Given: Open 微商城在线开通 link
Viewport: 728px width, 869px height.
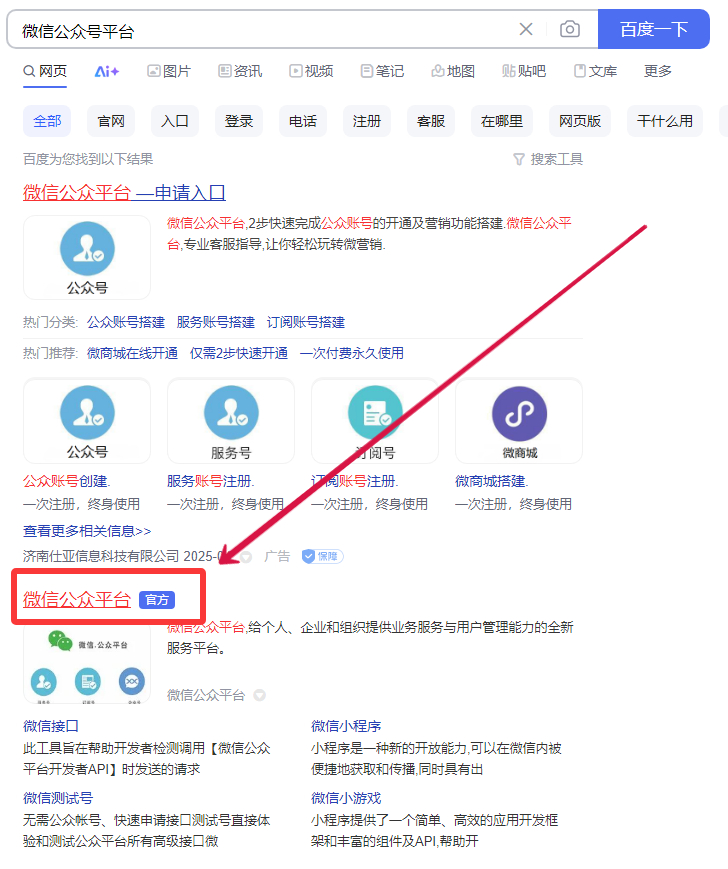Looking at the screenshot, I should [x=132, y=353].
